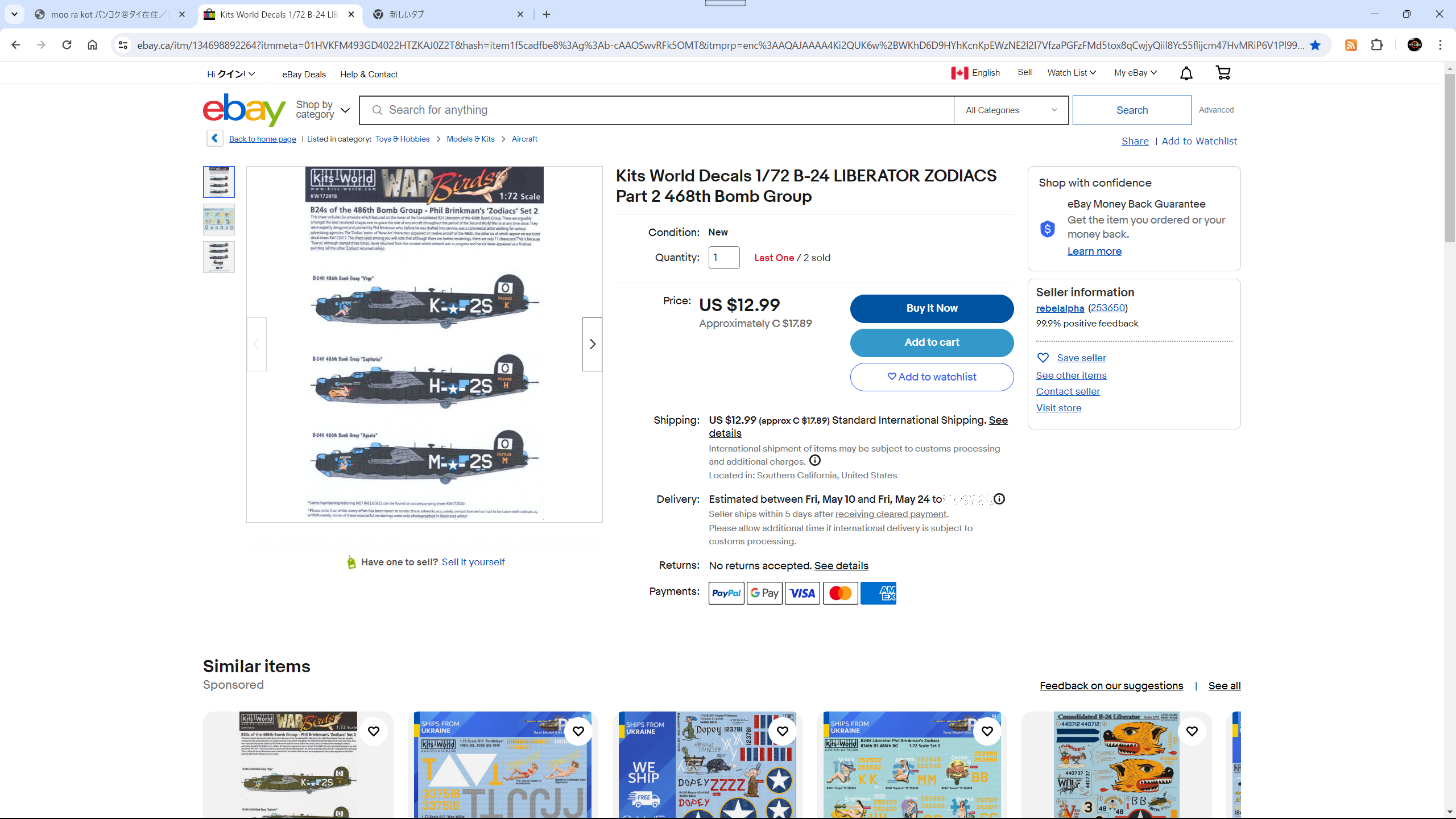
Task: Click the Money Back Guarantee shield icon
Action: [x=1048, y=229]
